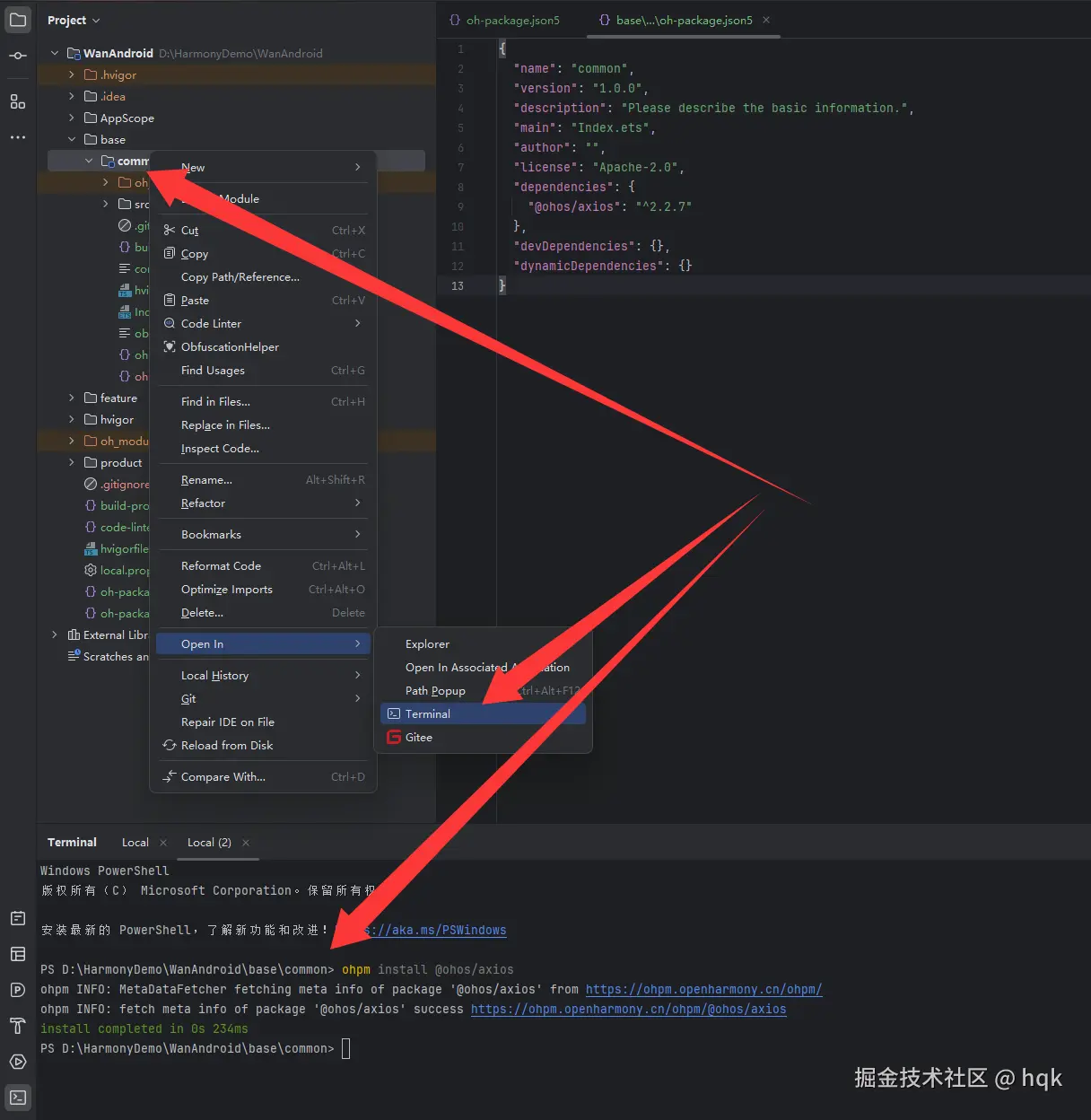The image size is (1091, 1120).
Task: Open ohpm @ohos/axios package link
Action: coord(629,1010)
